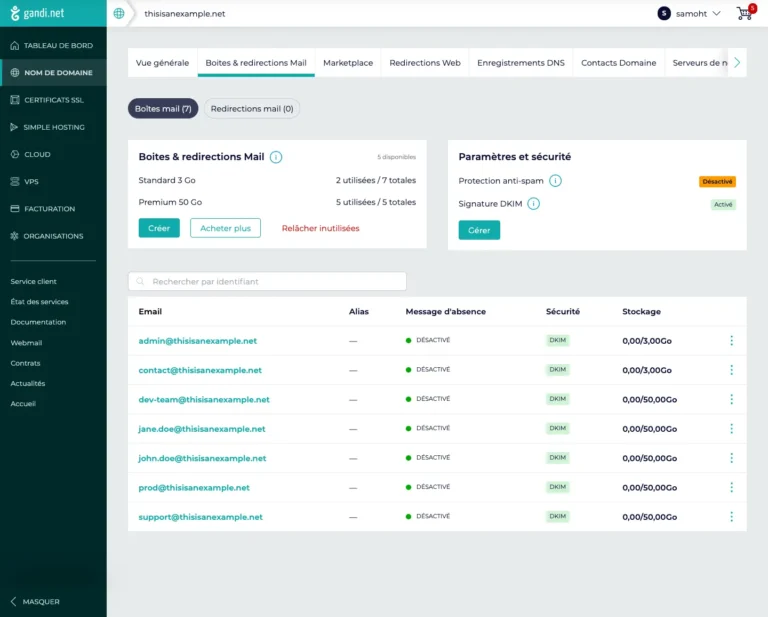
Task: Select the Boîtes mail (7) filter
Action: click(163, 109)
